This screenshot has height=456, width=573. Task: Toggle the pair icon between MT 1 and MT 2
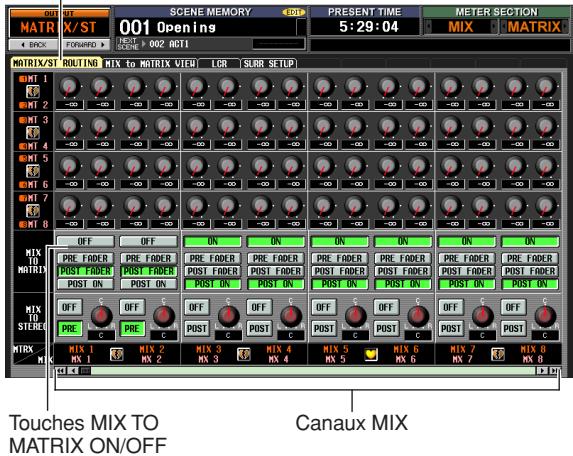coord(33,91)
